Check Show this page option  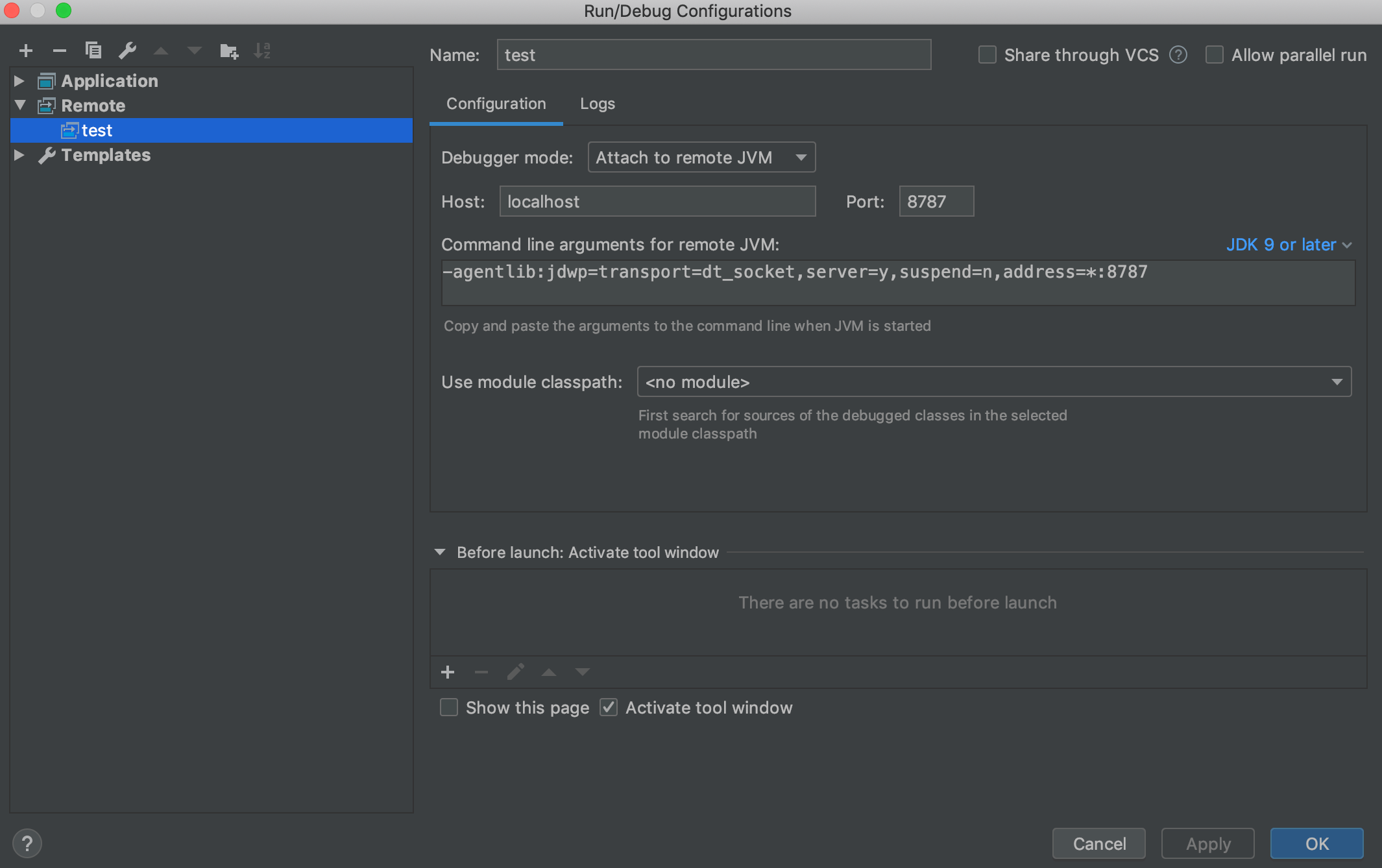[x=449, y=707]
